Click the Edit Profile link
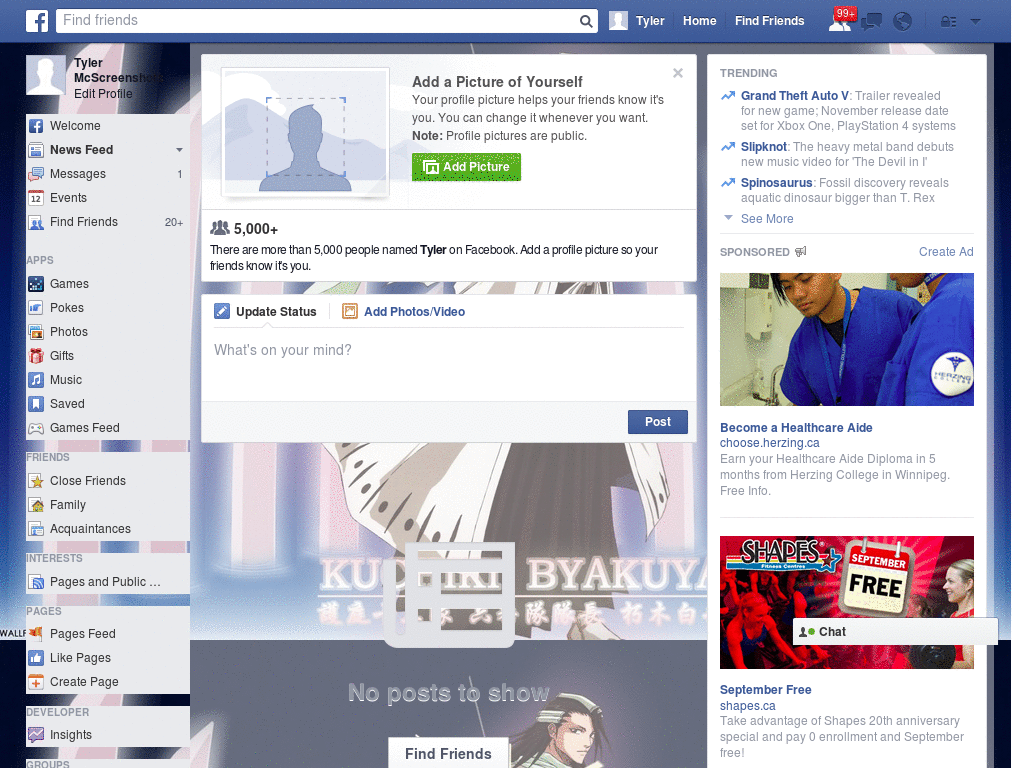This screenshot has height=768, width=1024. (103, 93)
